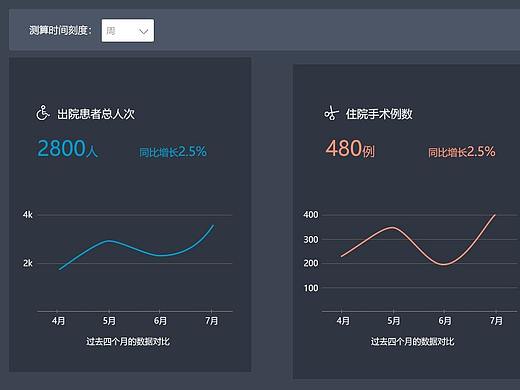520x390 pixels.
Task: Click 4月 on the discharge chart axis
Action: [58, 321]
